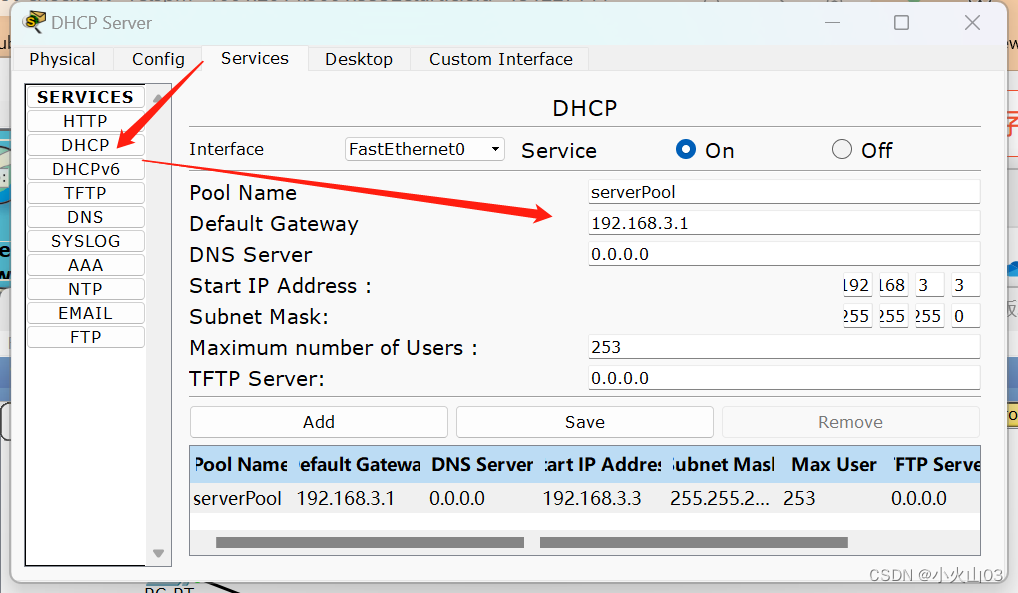
Task: Click the 192.168.3.1 gateway table cell
Action: (345, 499)
